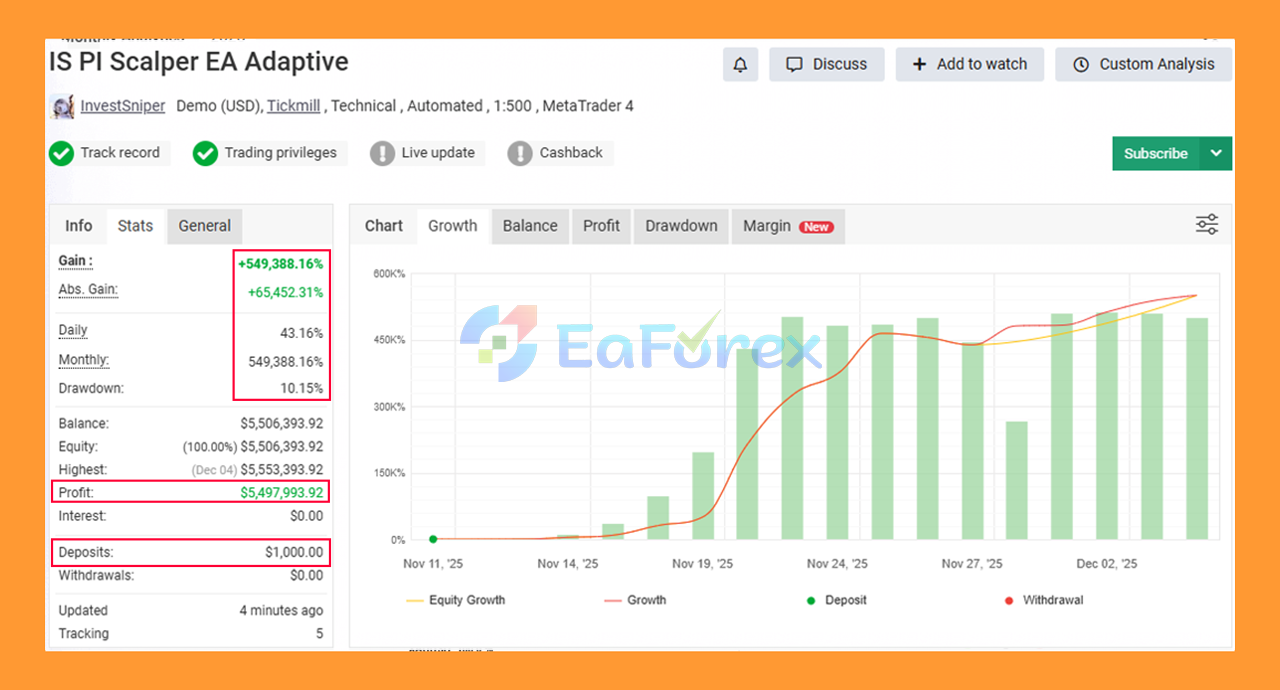Switch to the Drawdown chart tab

[x=681, y=226]
